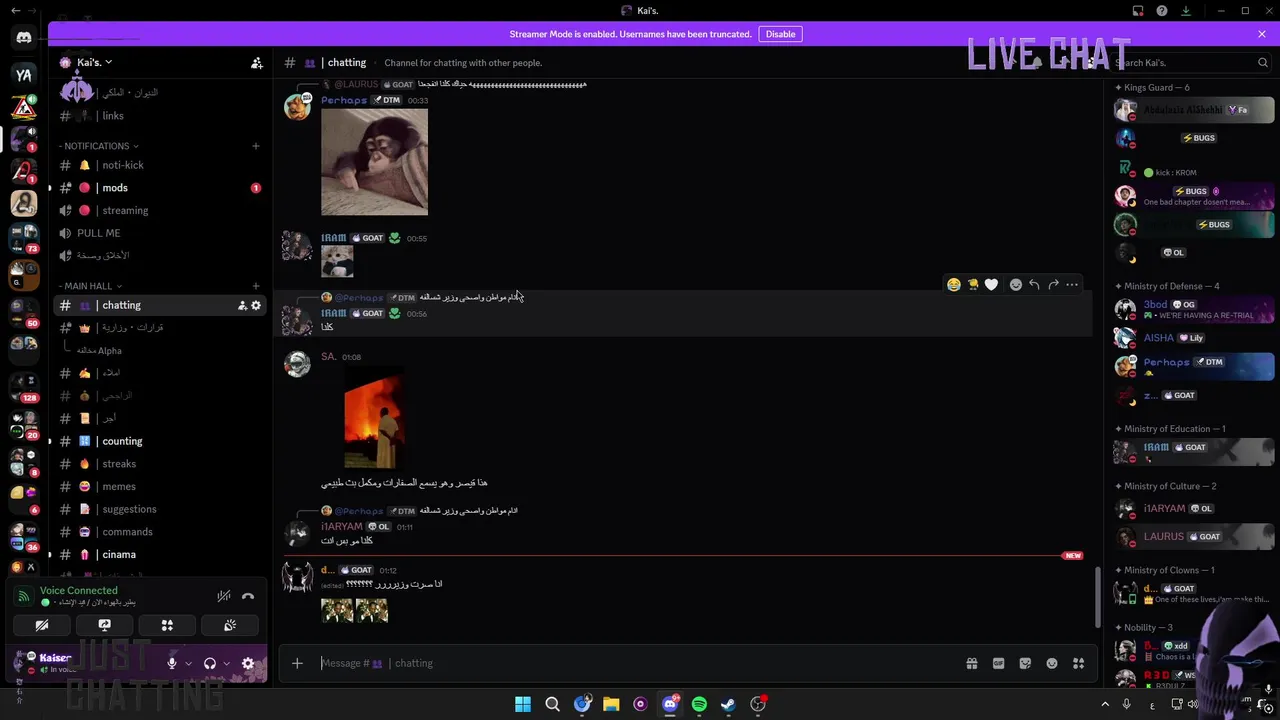Share your screen from the voice panel
This screenshot has height=720, width=1280.
click(x=104, y=626)
